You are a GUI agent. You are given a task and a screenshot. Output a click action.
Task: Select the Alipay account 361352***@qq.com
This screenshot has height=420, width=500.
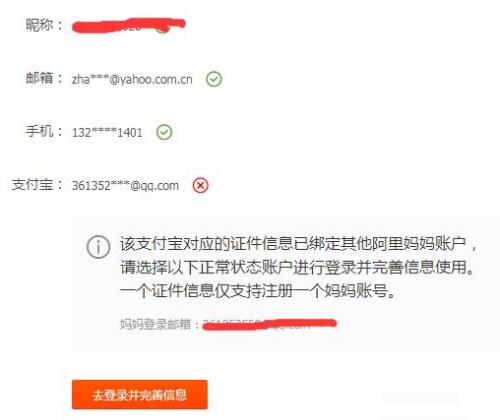coord(125,186)
